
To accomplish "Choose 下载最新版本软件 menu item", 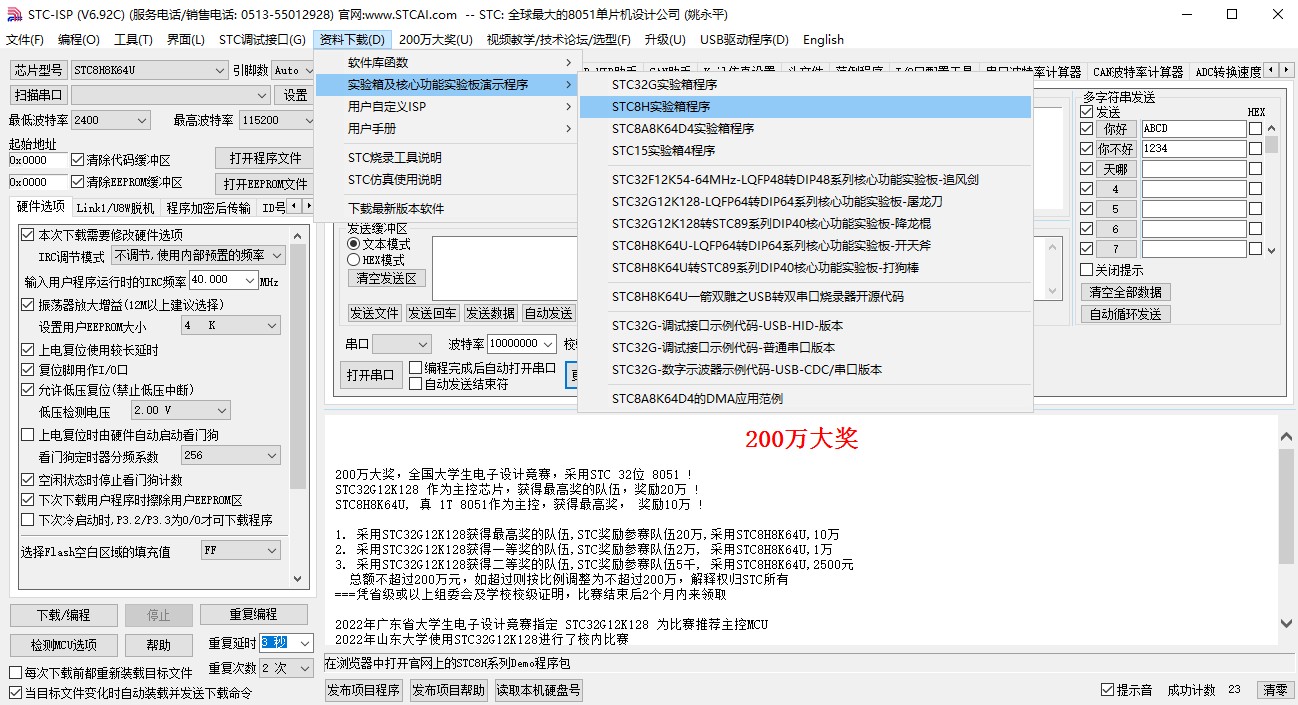I will coord(446,208).
